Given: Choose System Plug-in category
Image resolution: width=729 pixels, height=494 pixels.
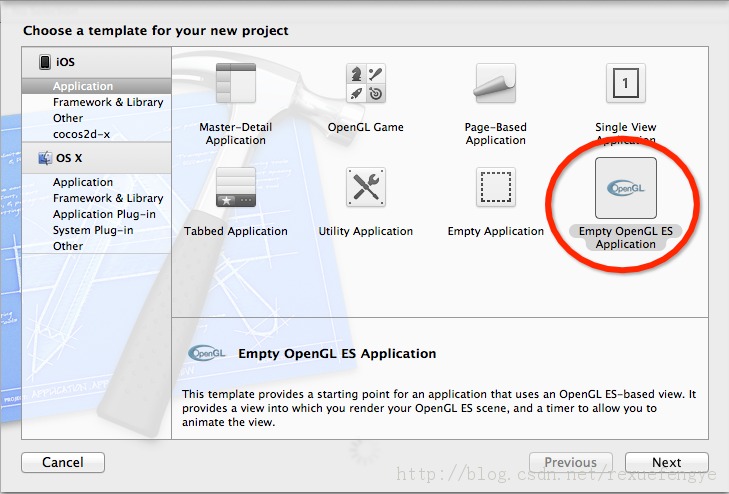Looking at the screenshot, I should pos(96,230).
